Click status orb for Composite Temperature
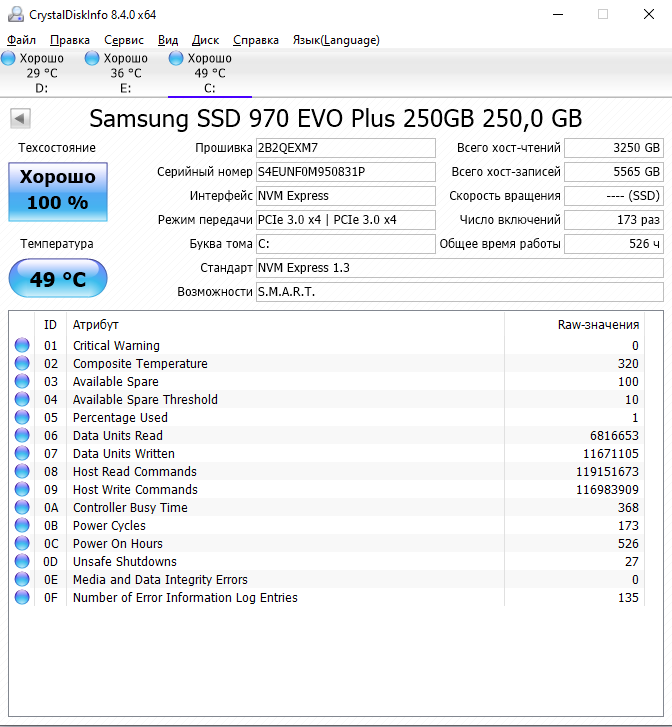The width and height of the screenshot is (672, 727). (22, 363)
